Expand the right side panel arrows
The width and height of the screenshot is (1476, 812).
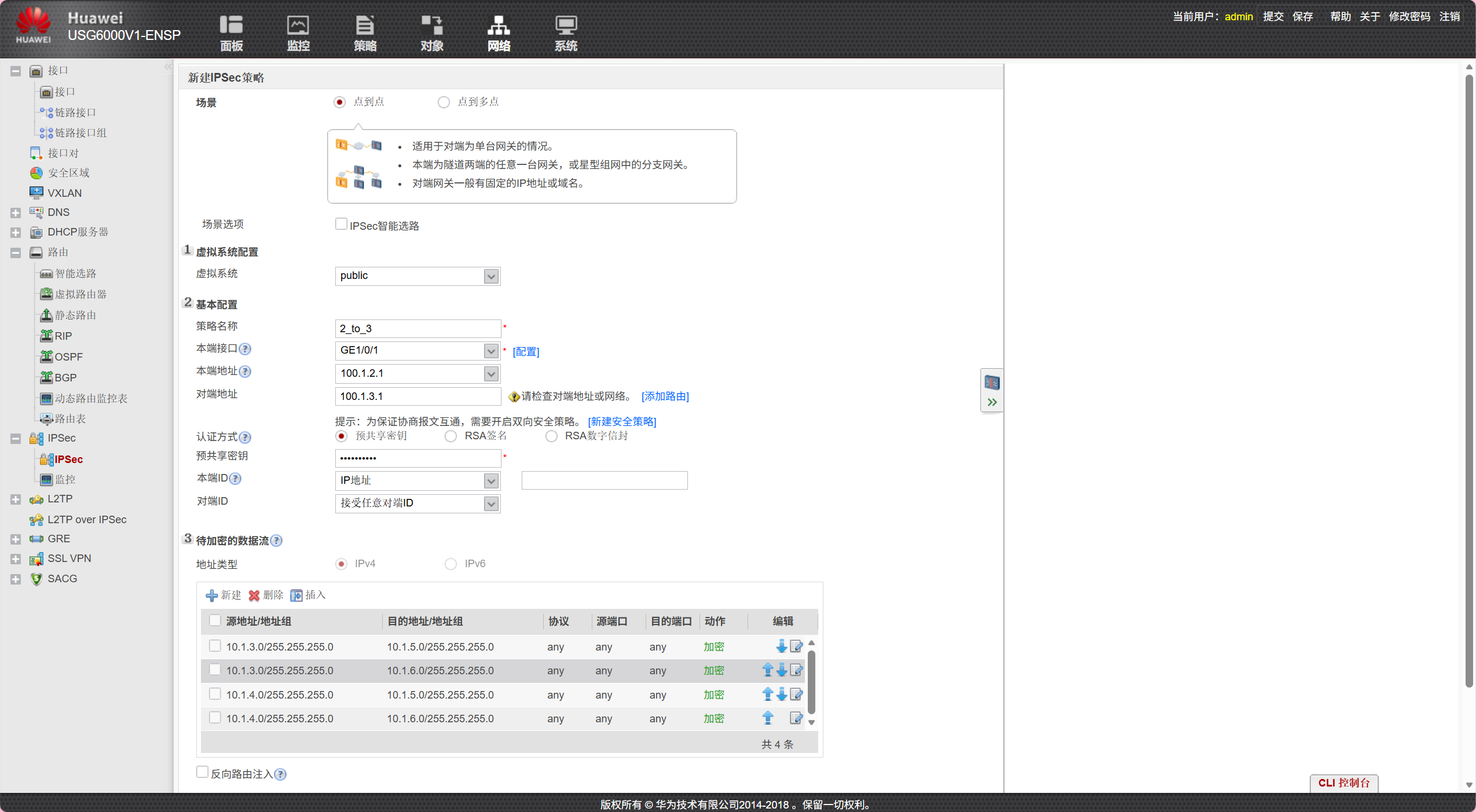click(992, 402)
